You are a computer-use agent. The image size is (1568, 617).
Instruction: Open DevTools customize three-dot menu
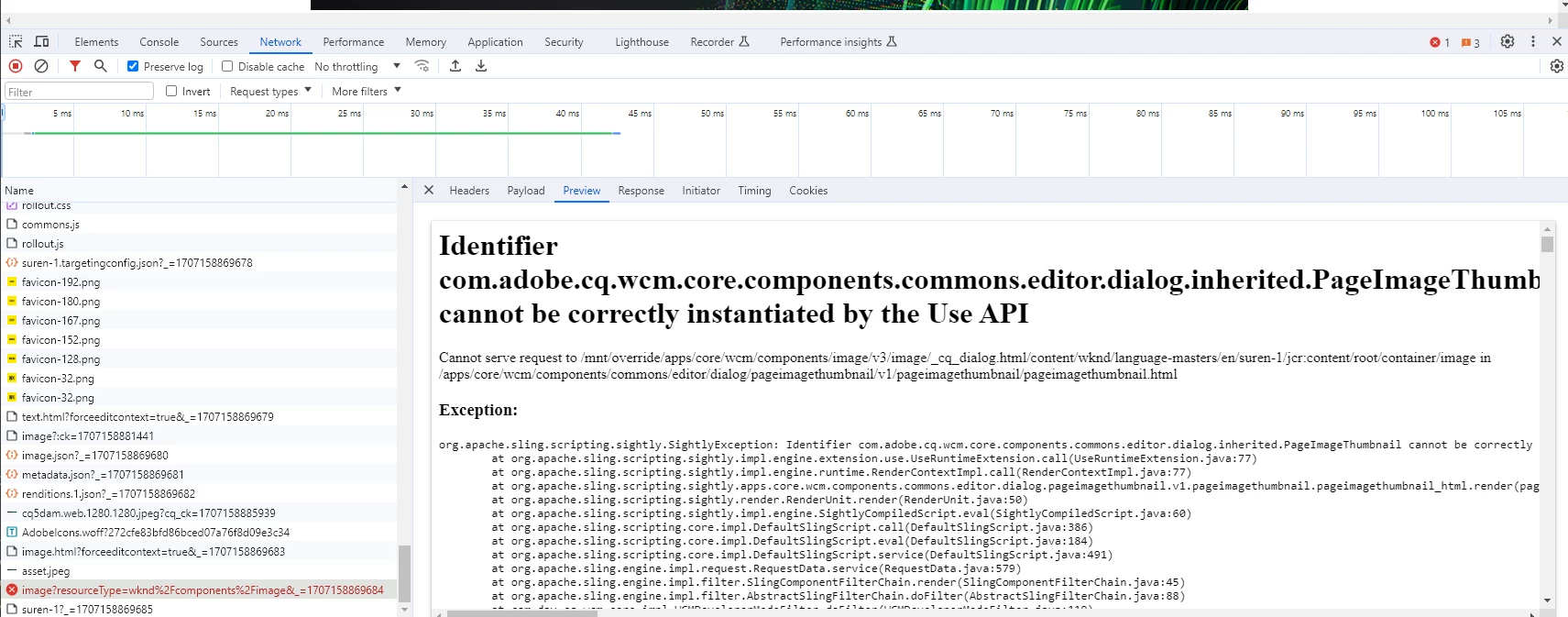coord(1533,41)
